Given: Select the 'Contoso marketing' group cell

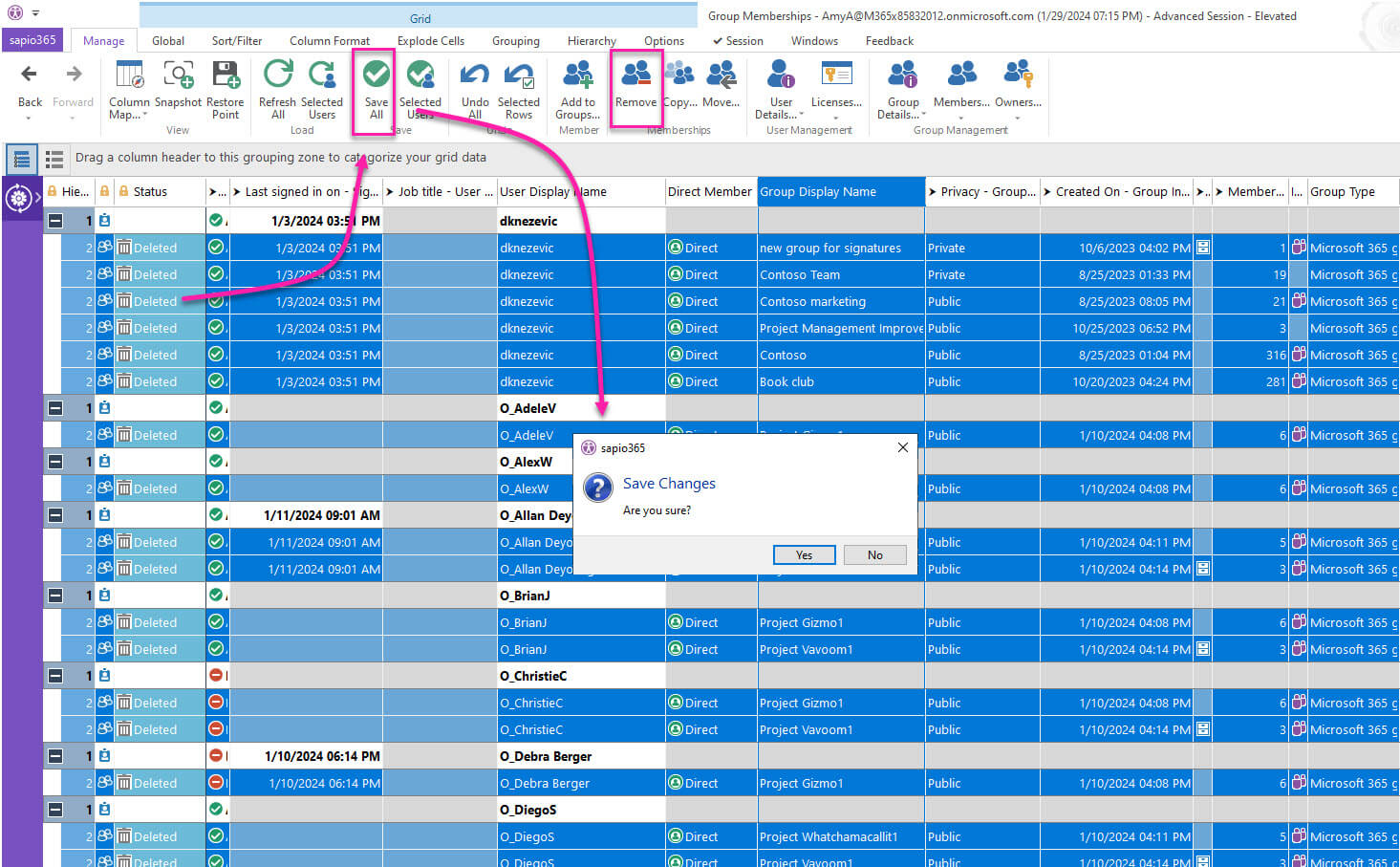Looking at the screenshot, I should tap(841, 301).
